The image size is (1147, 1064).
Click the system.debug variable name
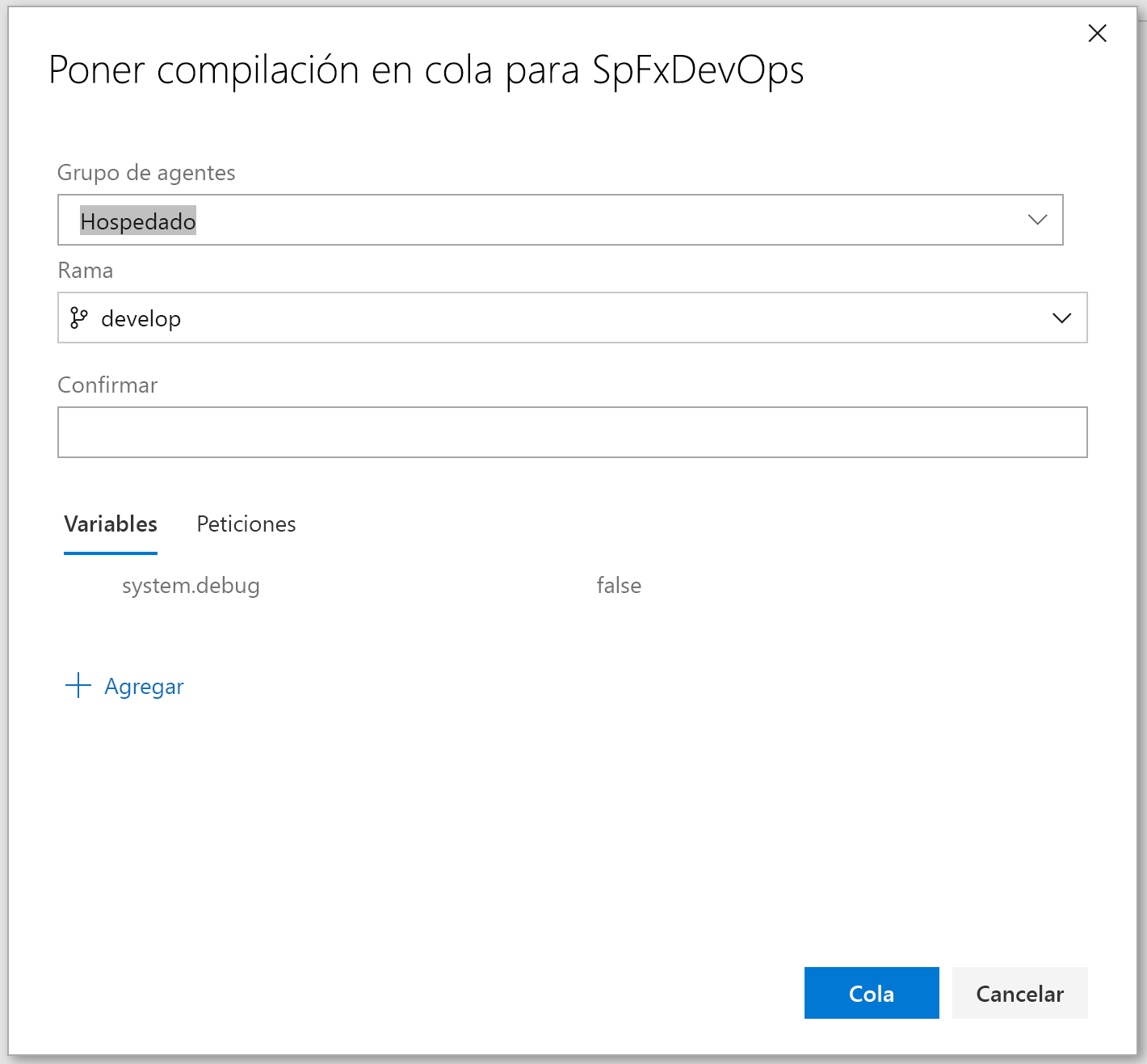click(x=191, y=585)
